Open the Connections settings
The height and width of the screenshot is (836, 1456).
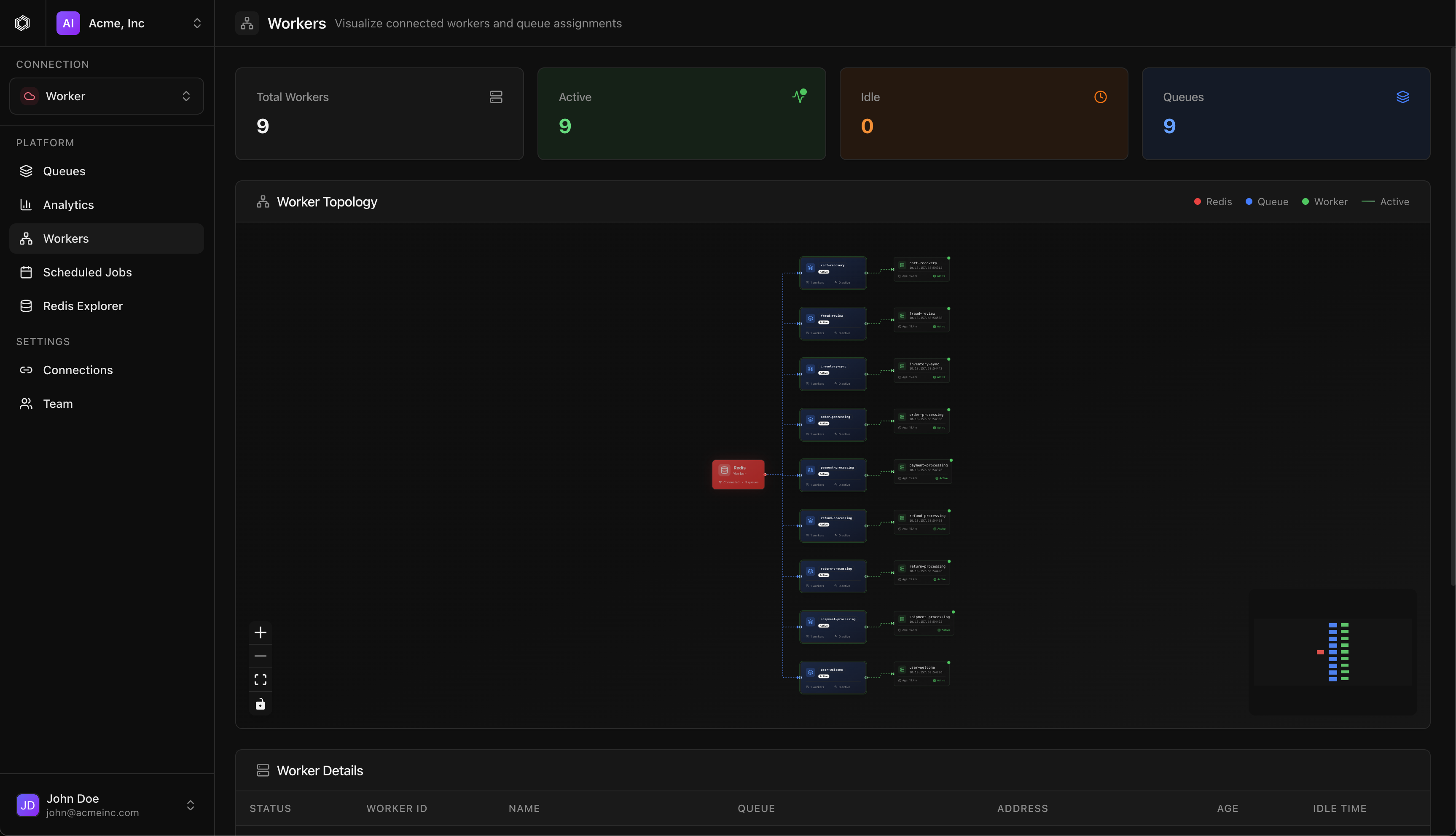[x=78, y=370]
